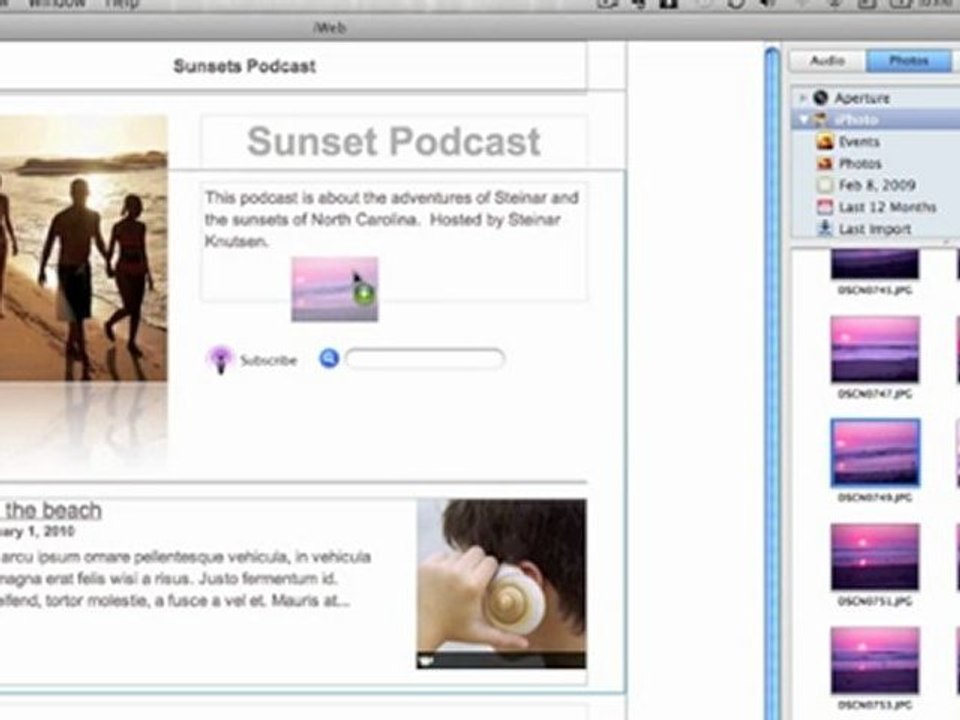Click the Last 12 Months row label

[887, 207]
